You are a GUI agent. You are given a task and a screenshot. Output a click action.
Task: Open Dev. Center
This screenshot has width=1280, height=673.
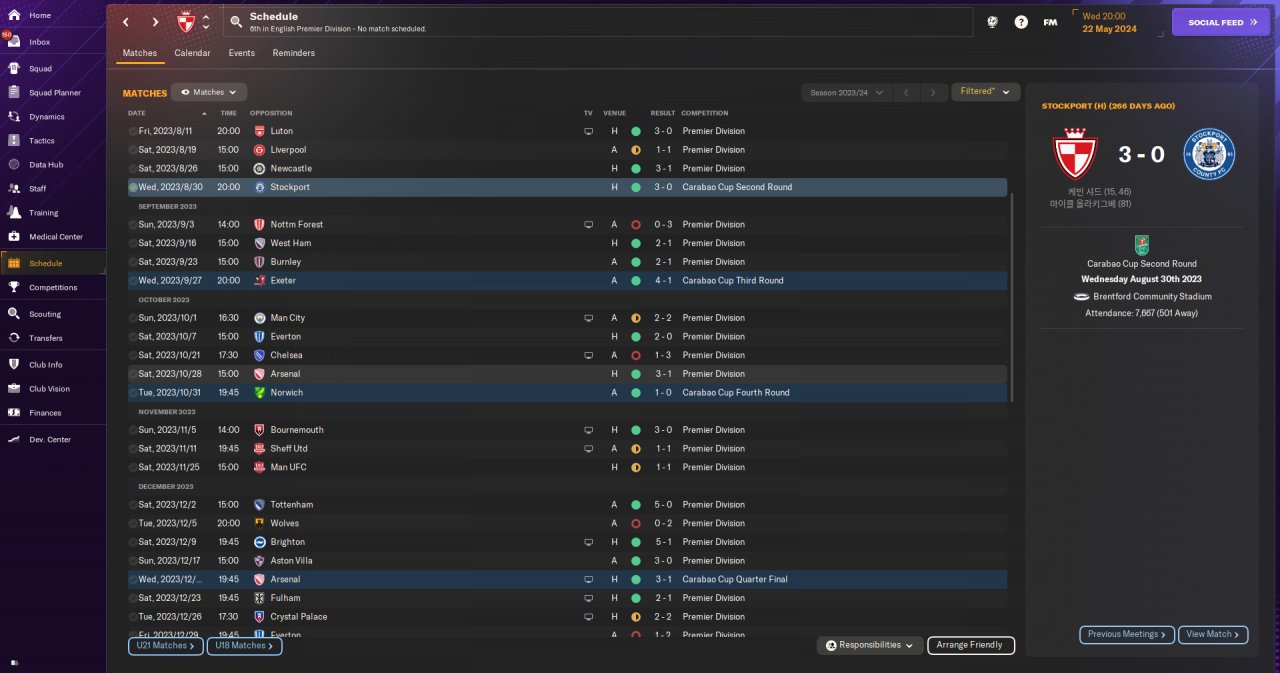pos(50,440)
